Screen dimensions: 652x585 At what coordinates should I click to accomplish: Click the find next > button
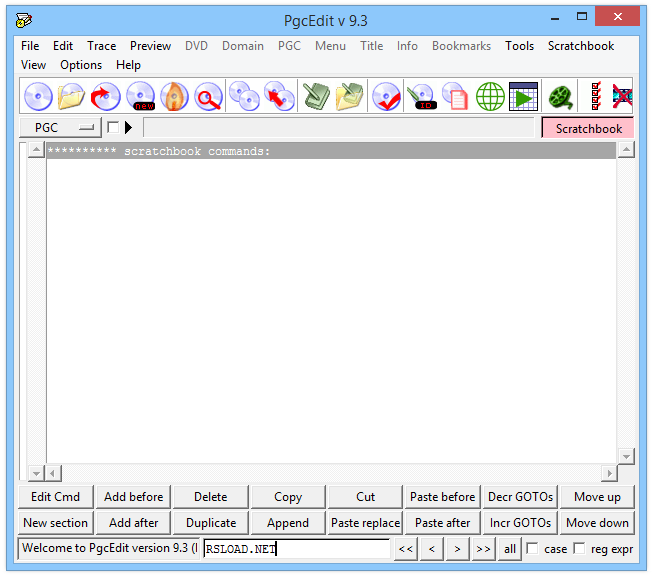(457, 549)
